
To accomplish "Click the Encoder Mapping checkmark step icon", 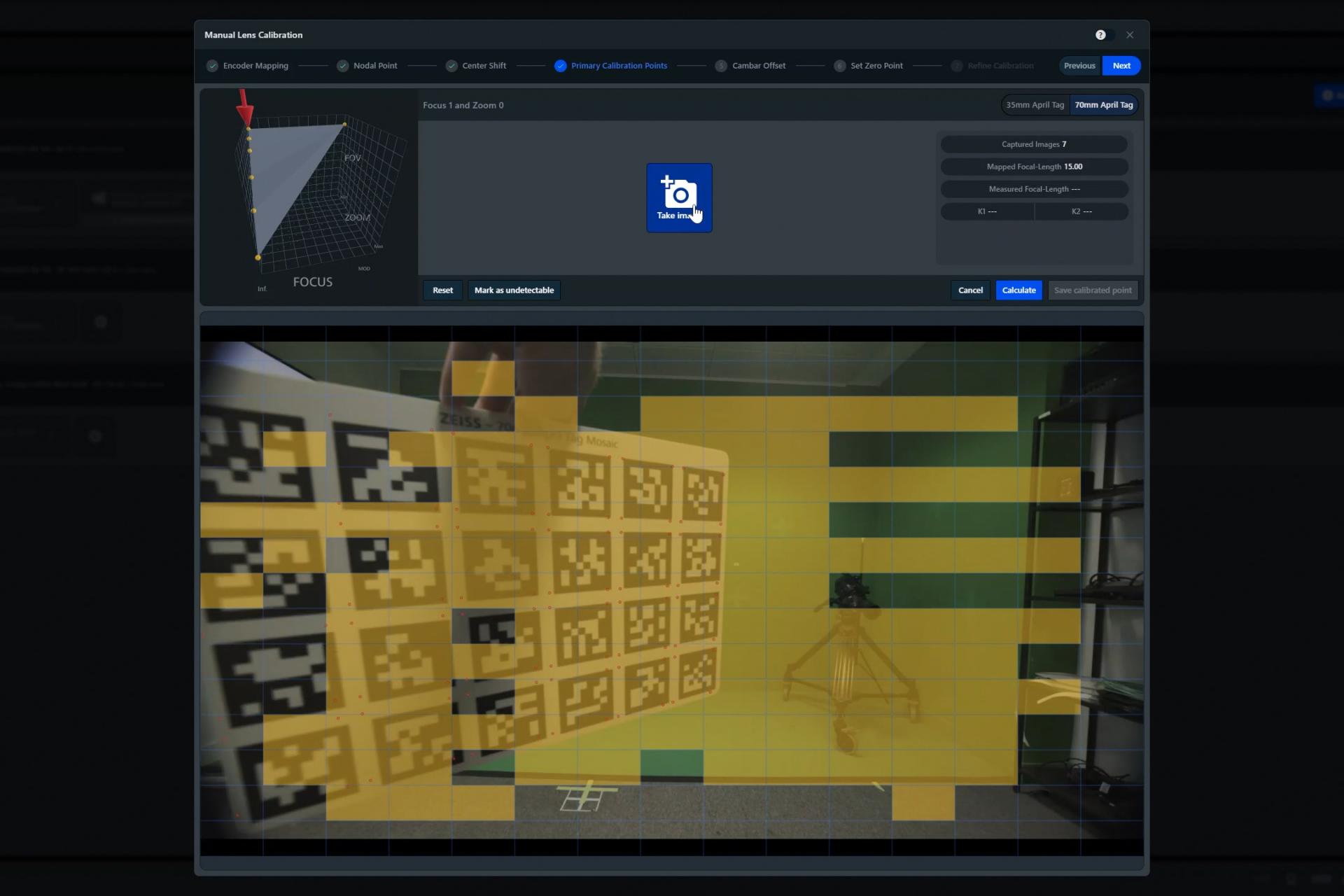I will pyautogui.click(x=212, y=66).
